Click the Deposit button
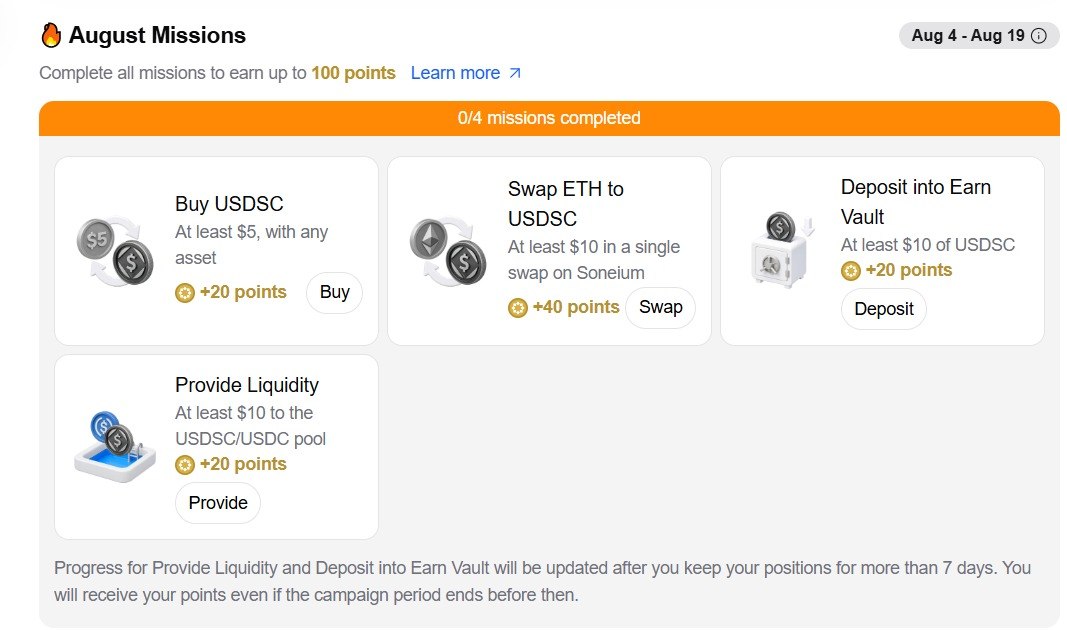Screen dimensions: 1067x630 [884, 309]
